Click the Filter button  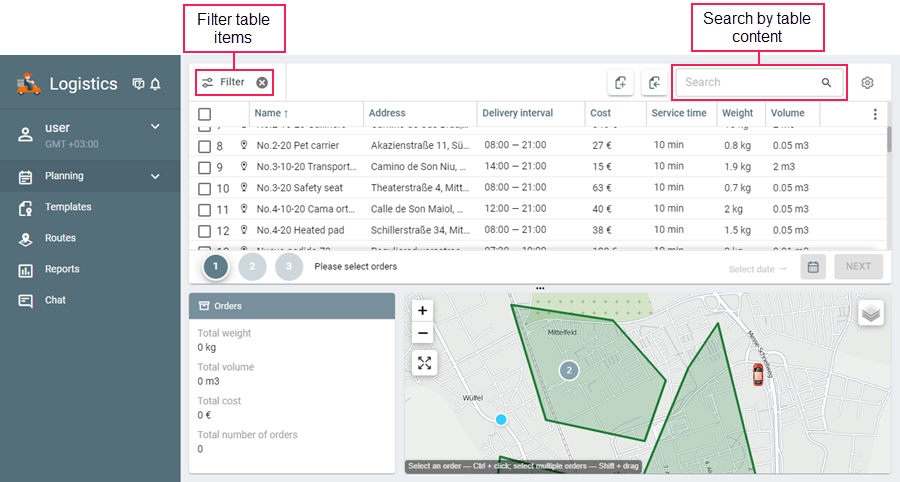(223, 83)
